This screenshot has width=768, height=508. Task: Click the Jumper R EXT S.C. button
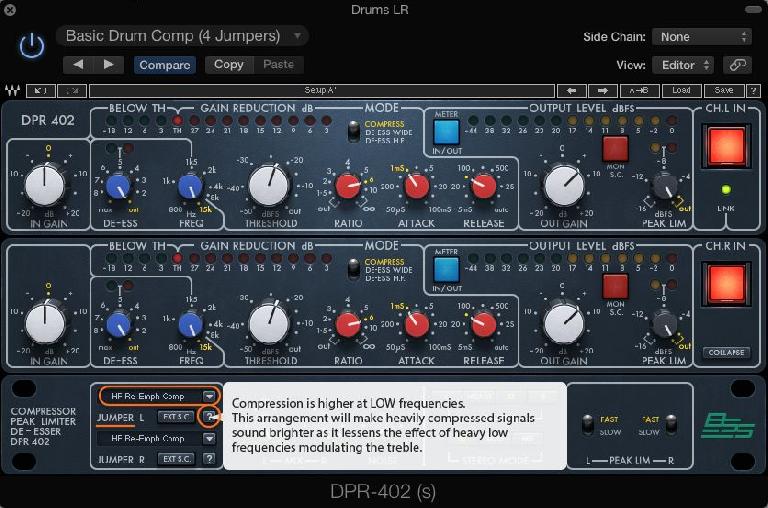tap(176, 459)
